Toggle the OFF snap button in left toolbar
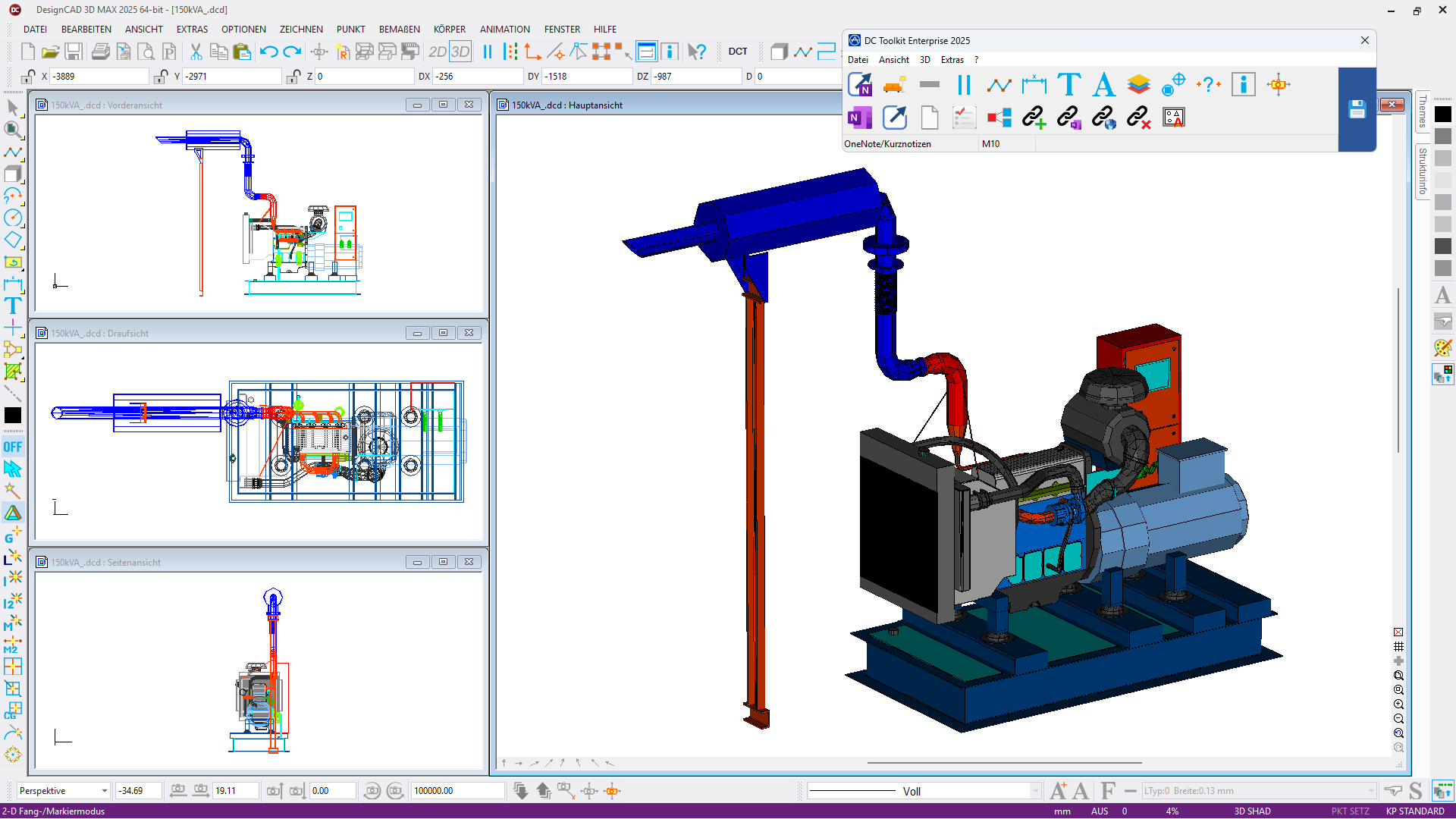The image size is (1456, 819). 13,447
